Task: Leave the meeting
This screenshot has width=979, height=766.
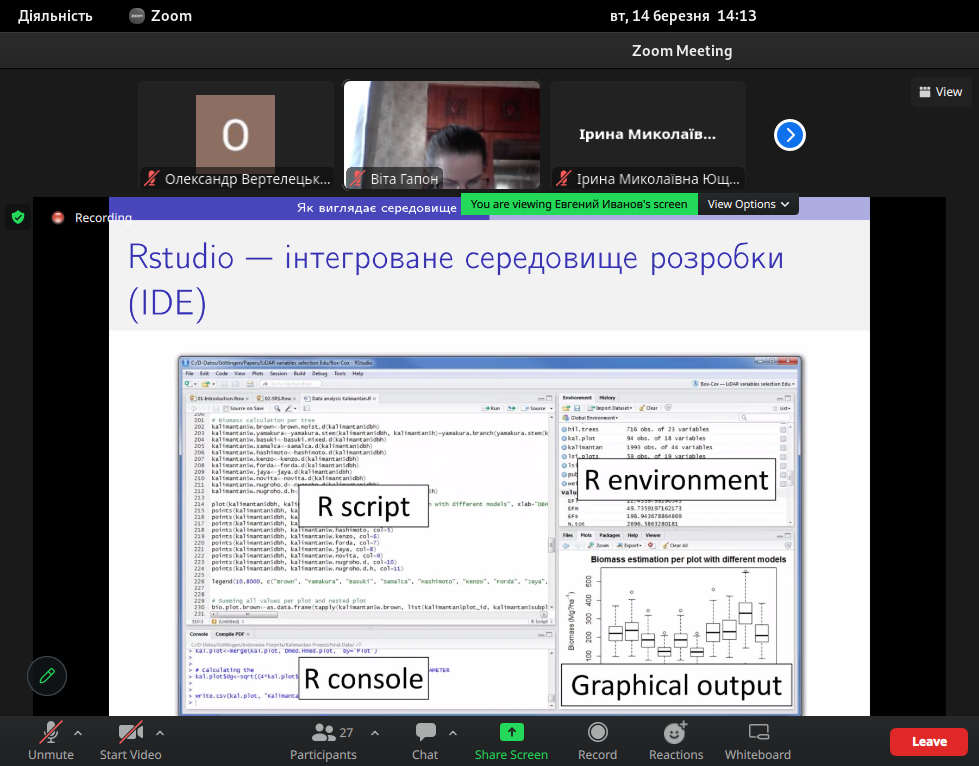Action: [929, 742]
